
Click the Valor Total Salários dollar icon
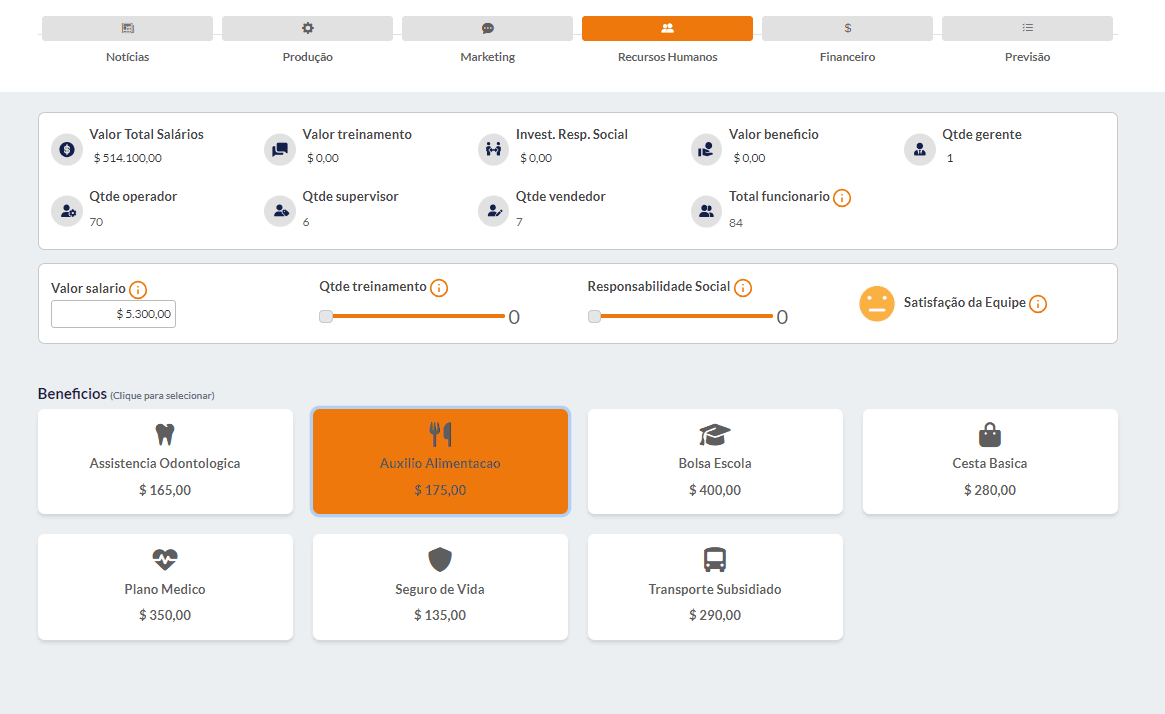point(67,149)
